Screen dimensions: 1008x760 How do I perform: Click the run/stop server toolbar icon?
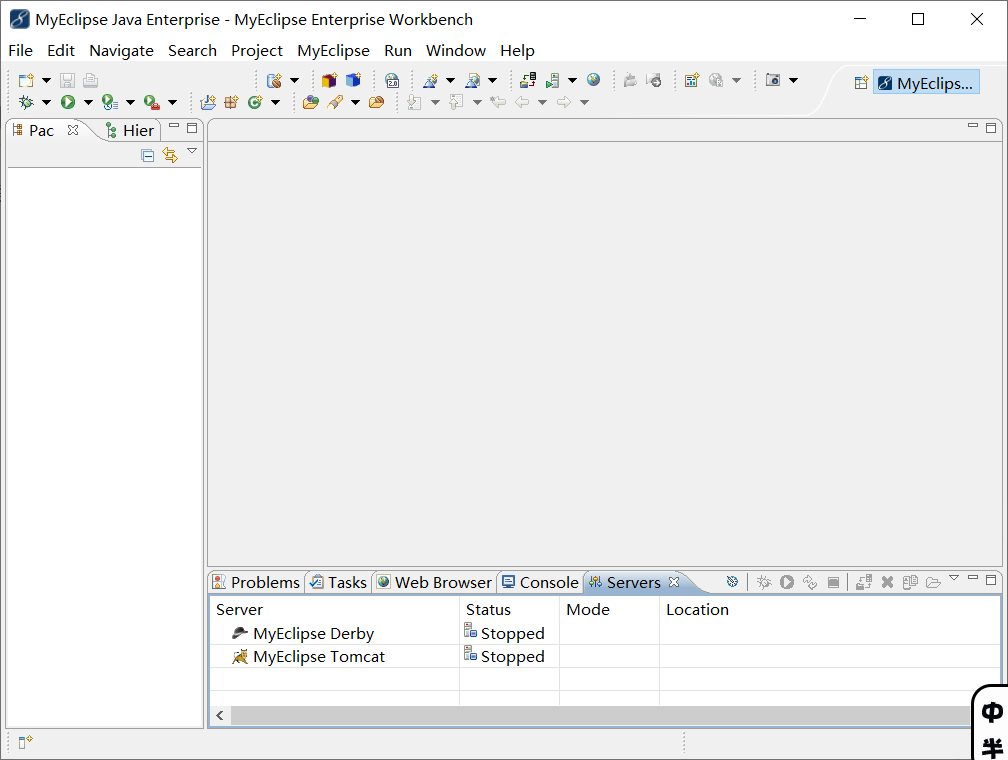tap(552, 80)
